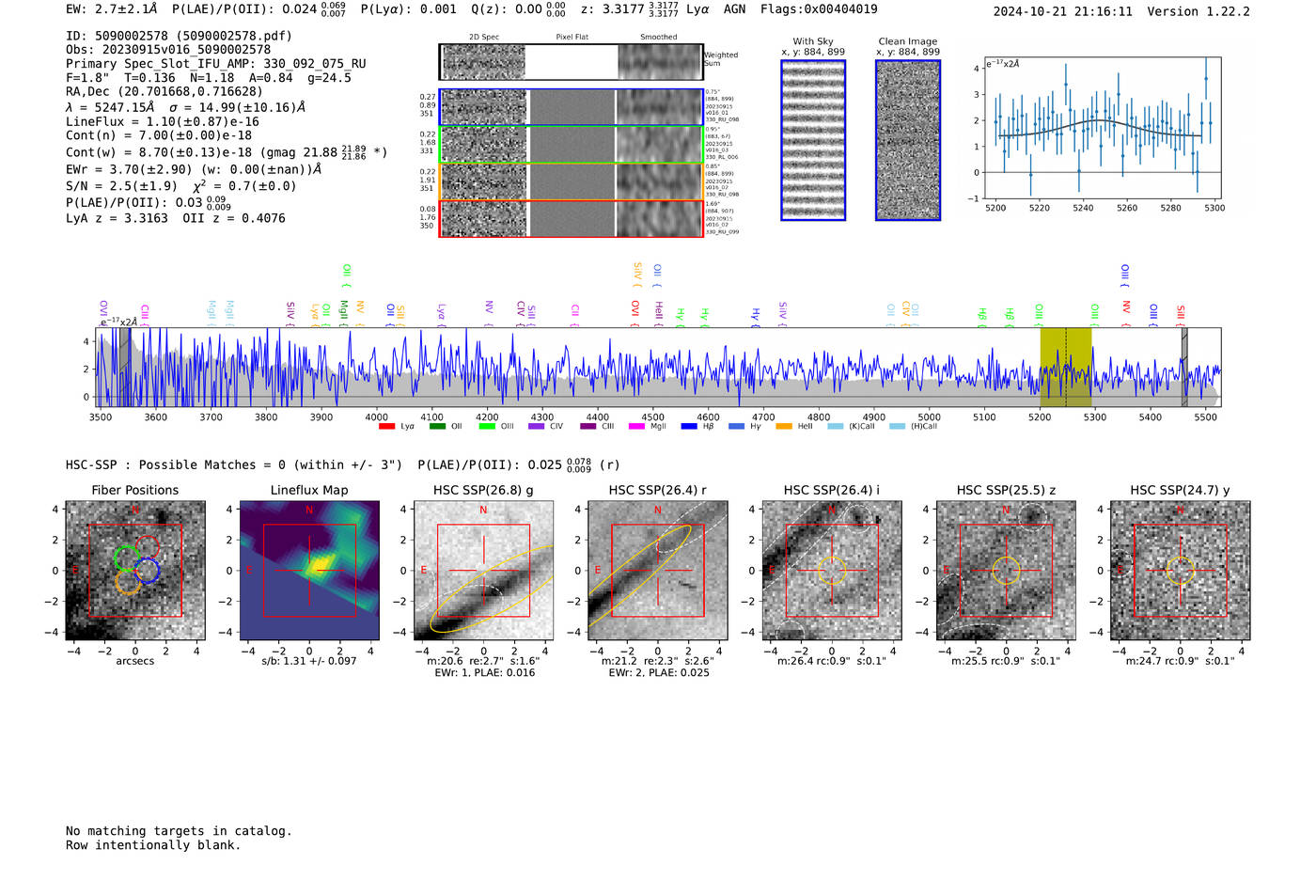Click the EWr: 2, PLAE: 0.025 caption
The height and width of the screenshot is (896, 1316).
click(x=659, y=673)
